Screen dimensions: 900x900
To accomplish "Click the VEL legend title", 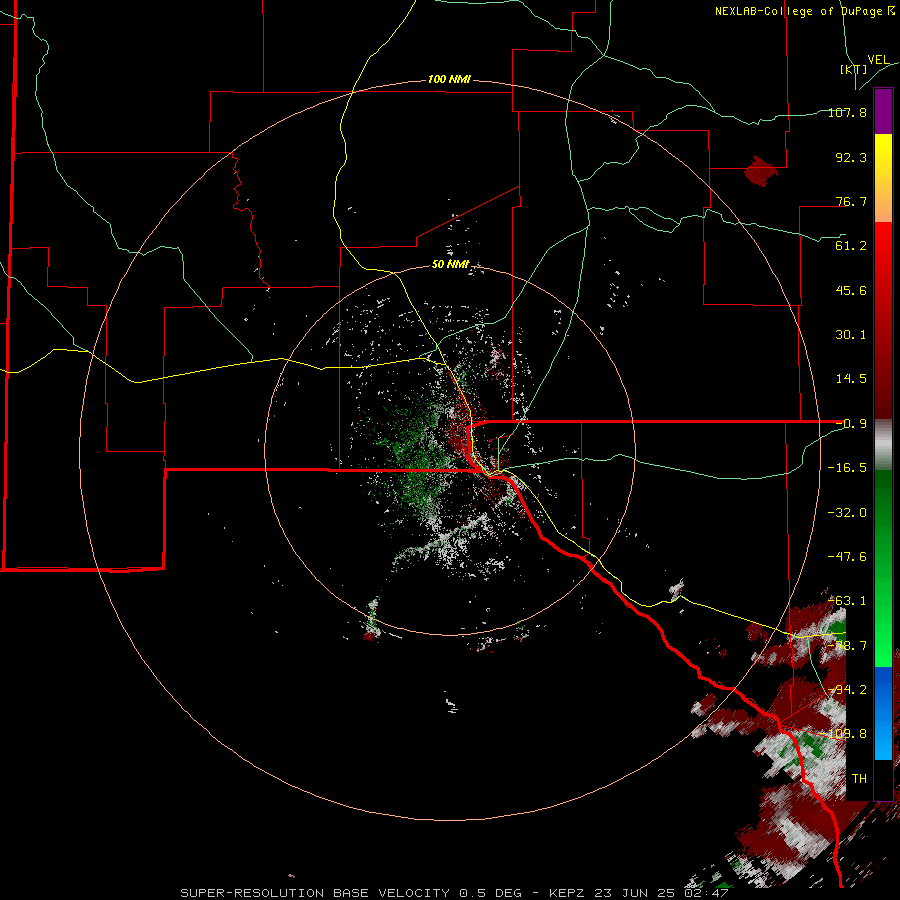I will 878,60.
